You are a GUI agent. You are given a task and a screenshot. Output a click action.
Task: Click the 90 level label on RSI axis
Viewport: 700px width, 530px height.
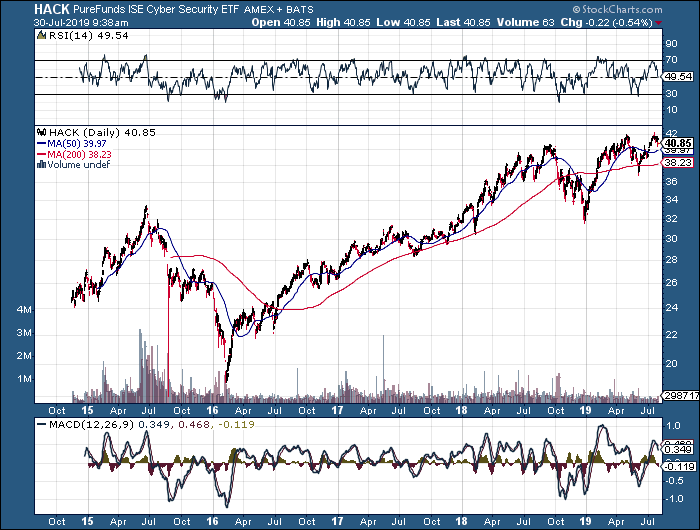(x=671, y=44)
